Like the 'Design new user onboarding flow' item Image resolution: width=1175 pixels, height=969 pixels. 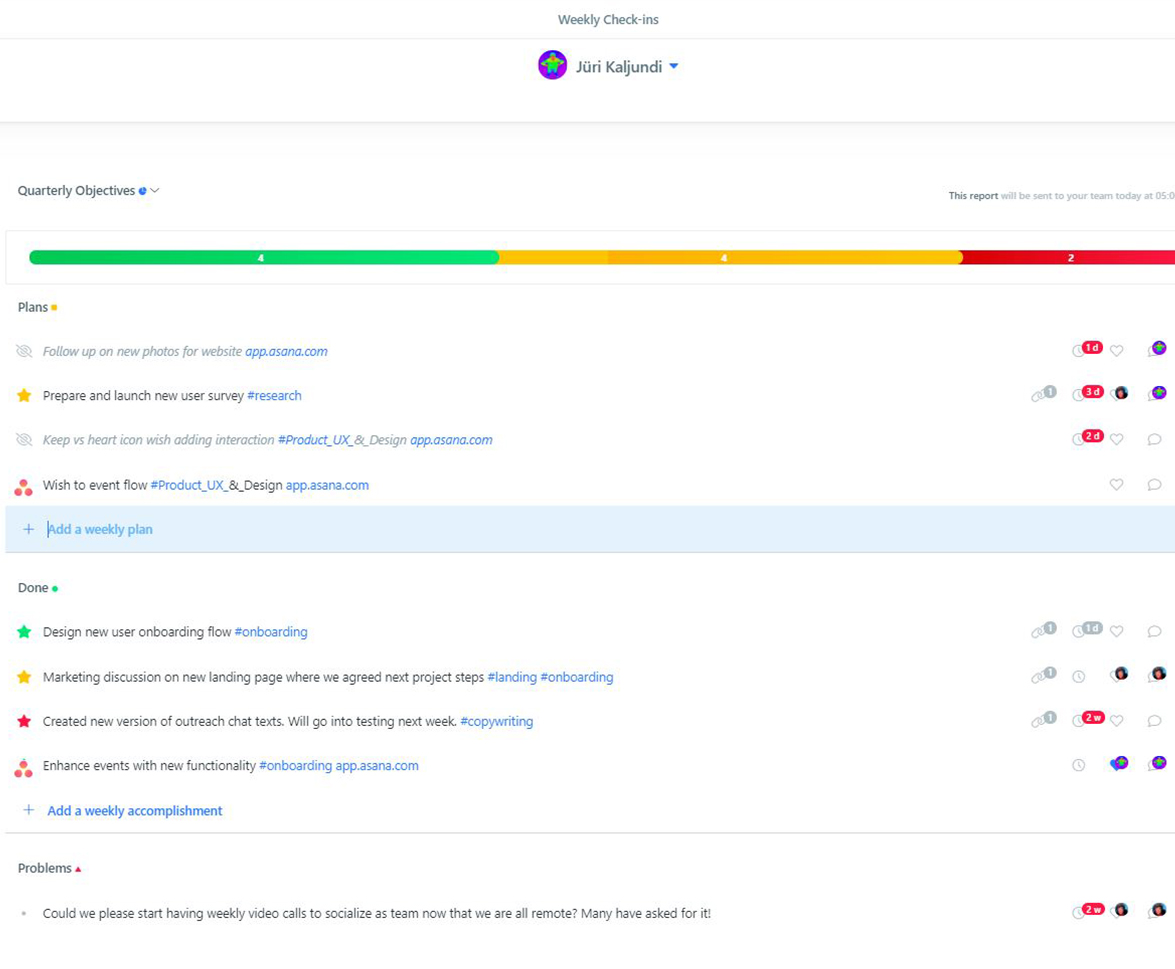[1117, 631]
